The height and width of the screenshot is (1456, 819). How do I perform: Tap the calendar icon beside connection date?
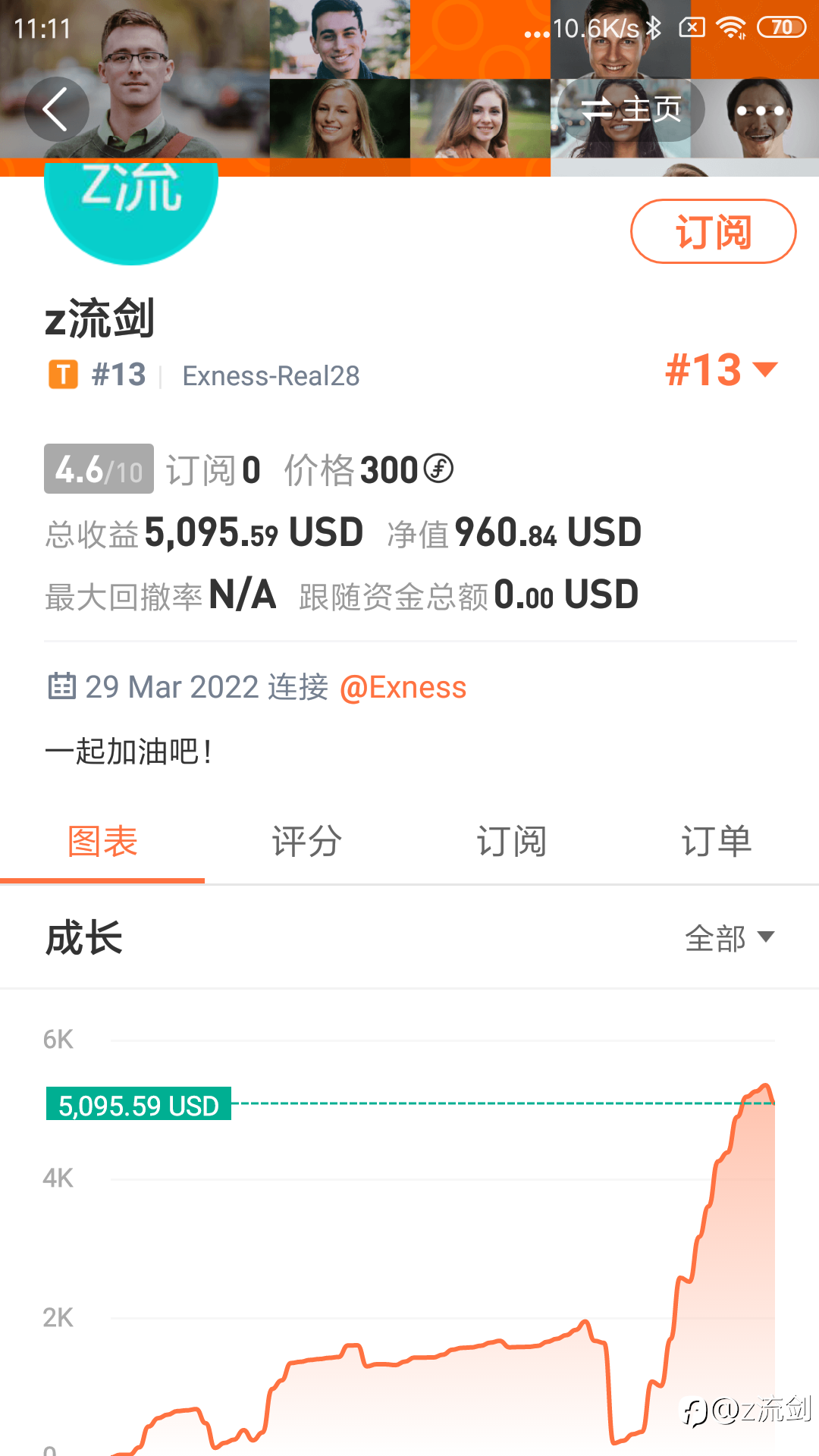62,686
